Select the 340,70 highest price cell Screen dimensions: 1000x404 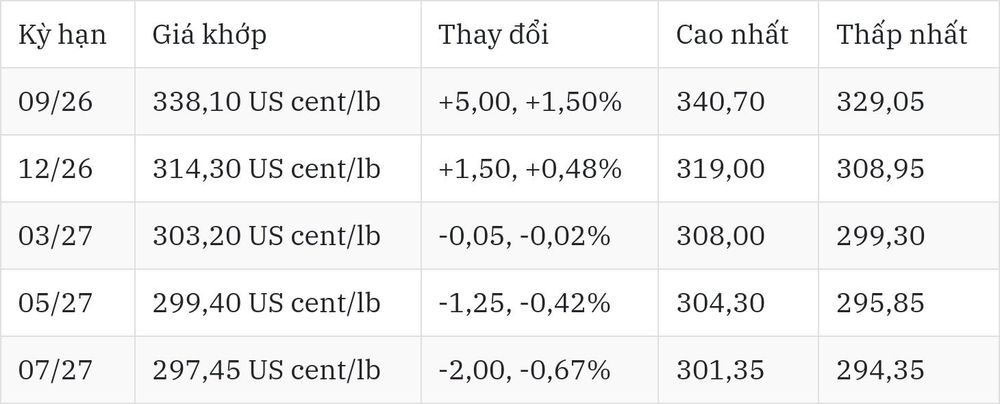pos(720,102)
